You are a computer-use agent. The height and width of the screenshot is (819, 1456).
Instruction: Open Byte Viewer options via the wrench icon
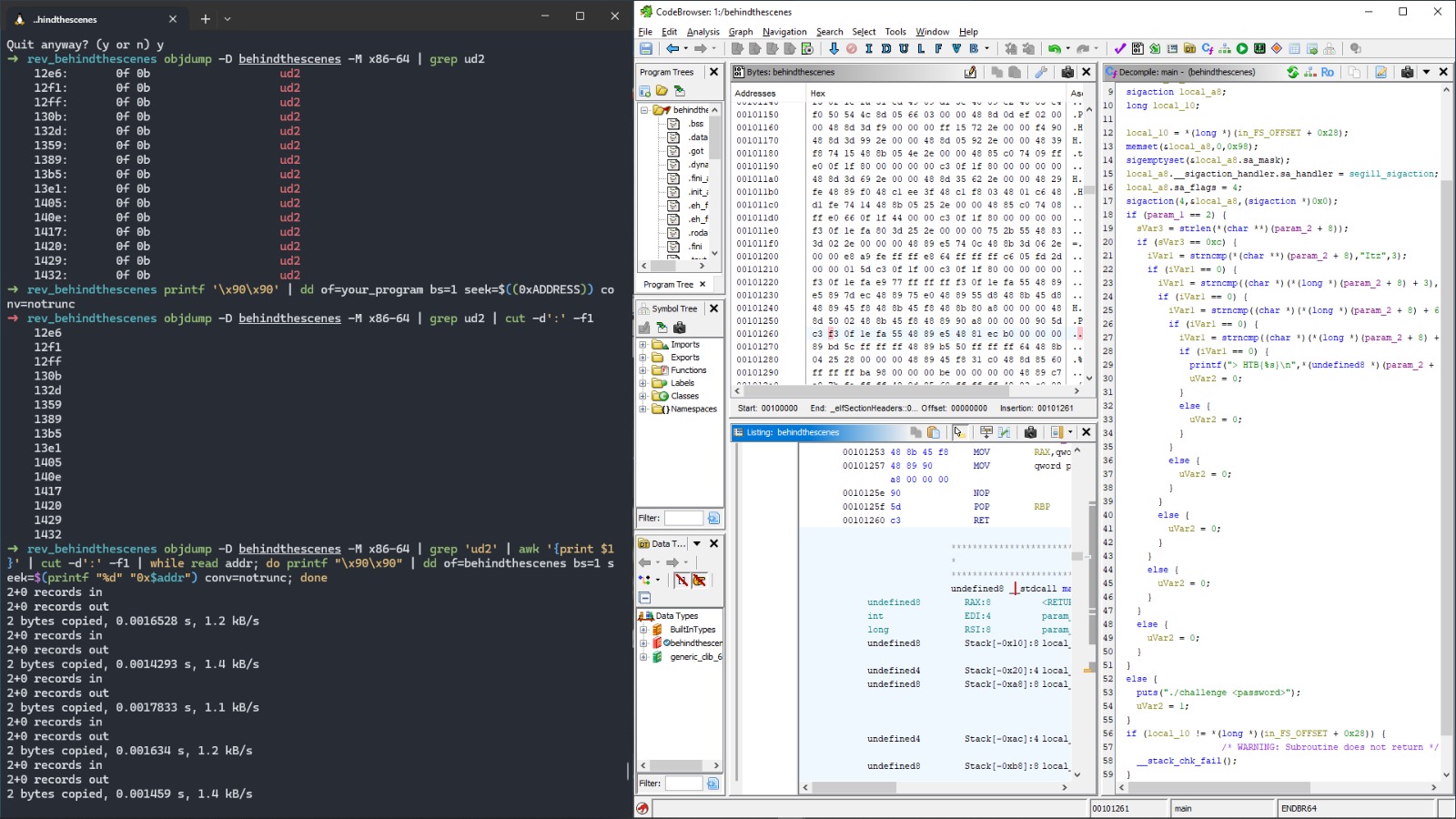(x=1040, y=72)
